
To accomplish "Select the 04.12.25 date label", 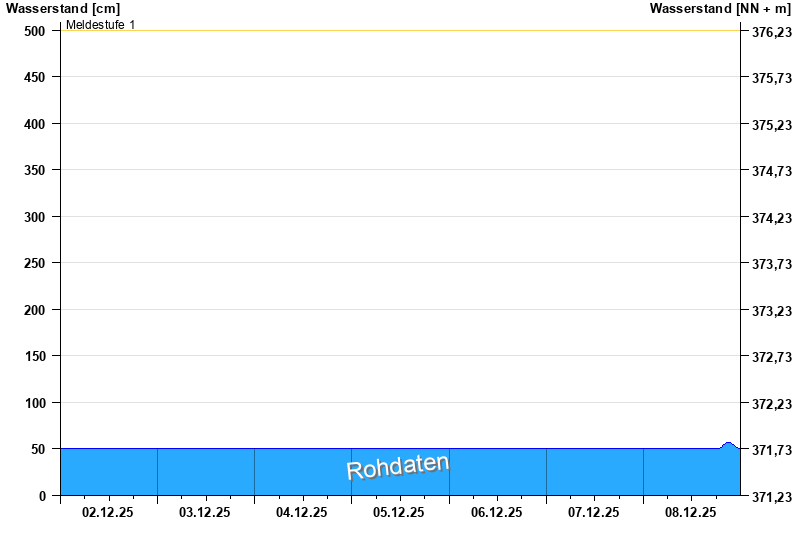I will click(302, 513).
